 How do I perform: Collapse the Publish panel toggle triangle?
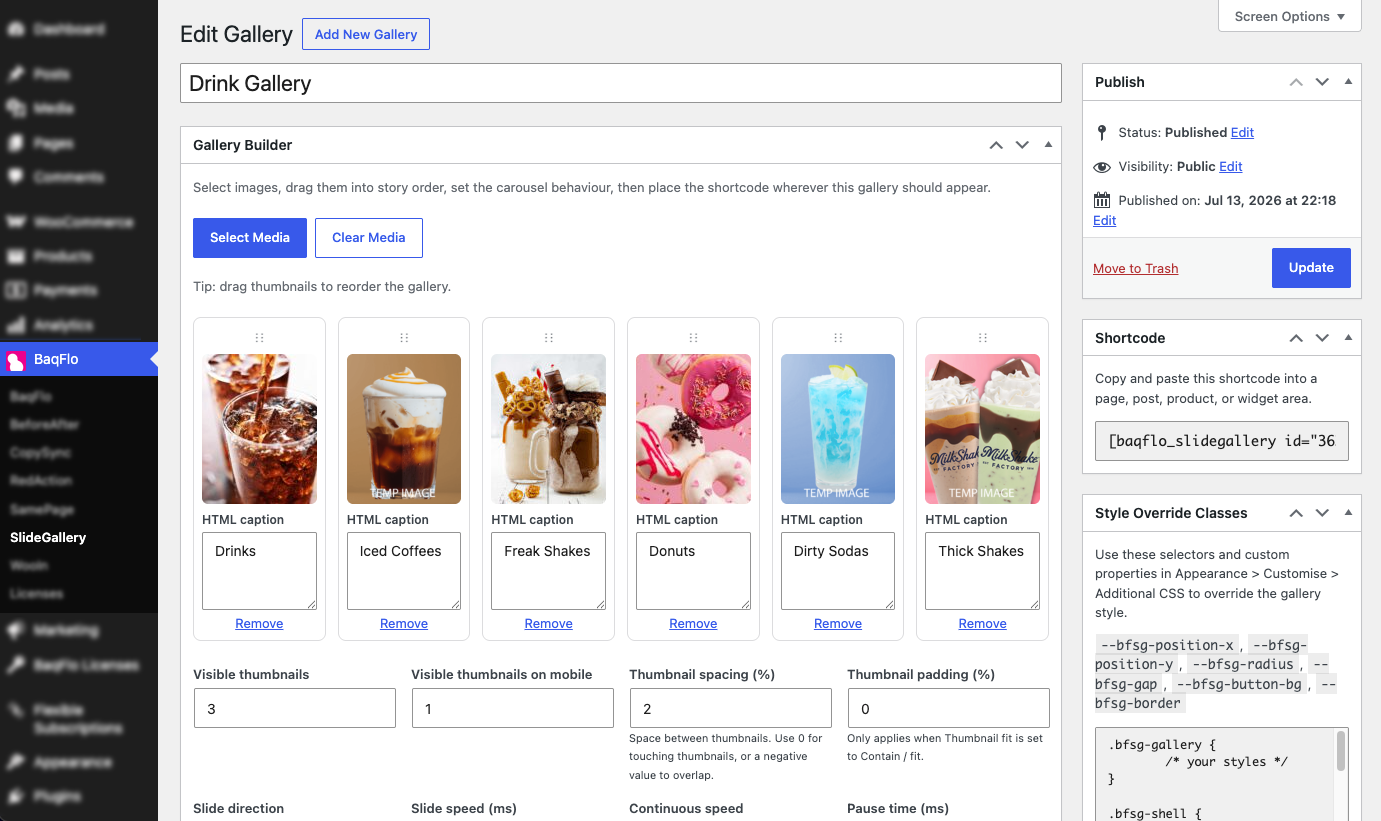click(x=1348, y=82)
